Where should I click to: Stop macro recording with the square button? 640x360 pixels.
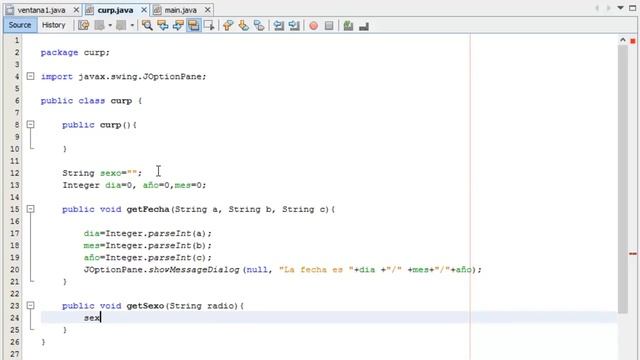pos(329,26)
